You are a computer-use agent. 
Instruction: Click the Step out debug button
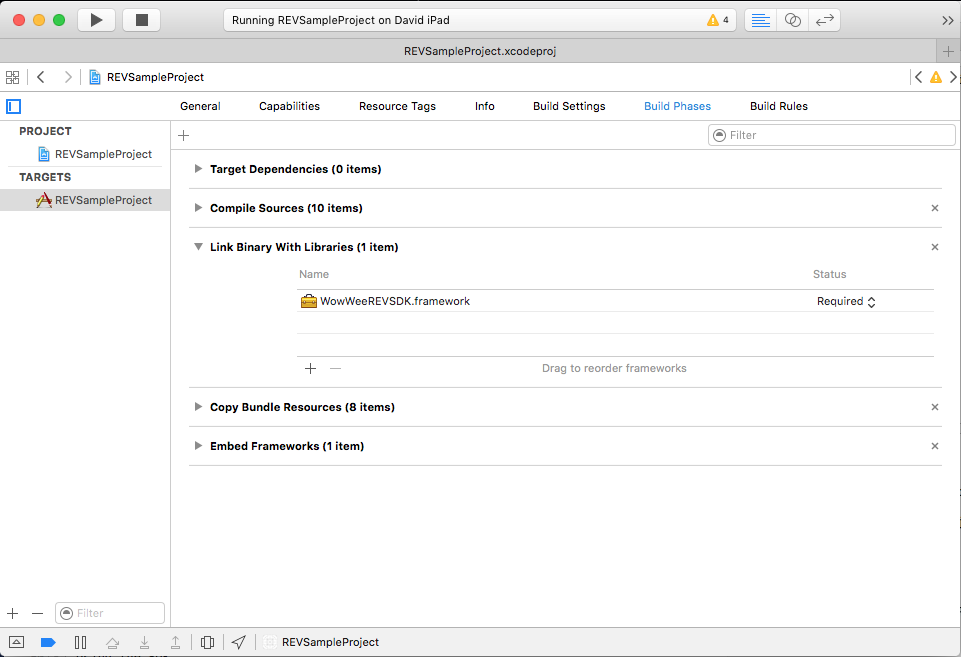(x=175, y=642)
